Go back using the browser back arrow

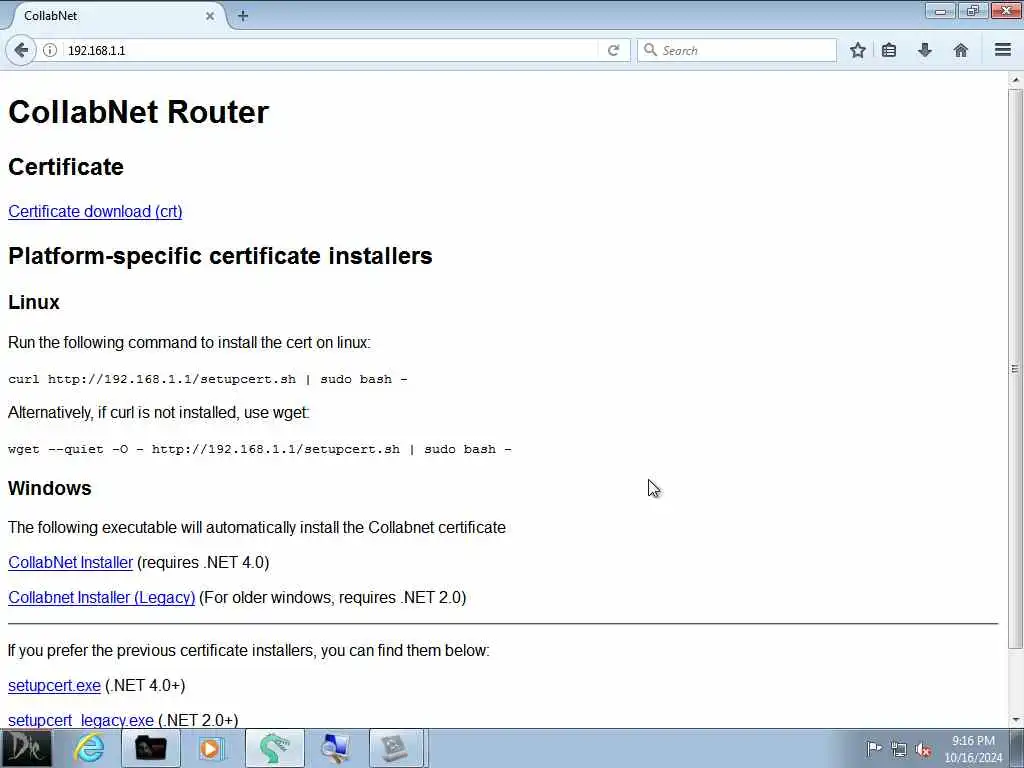coord(21,50)
